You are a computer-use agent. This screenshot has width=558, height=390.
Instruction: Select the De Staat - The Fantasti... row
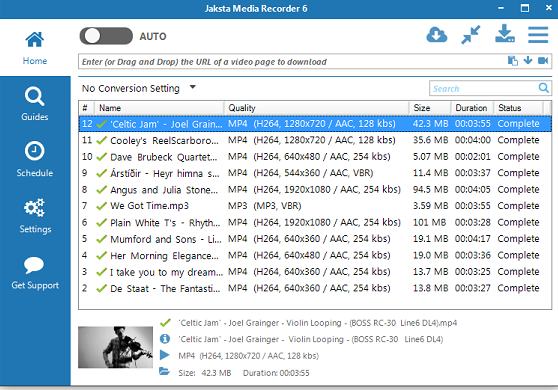click(x=315, y=288)
